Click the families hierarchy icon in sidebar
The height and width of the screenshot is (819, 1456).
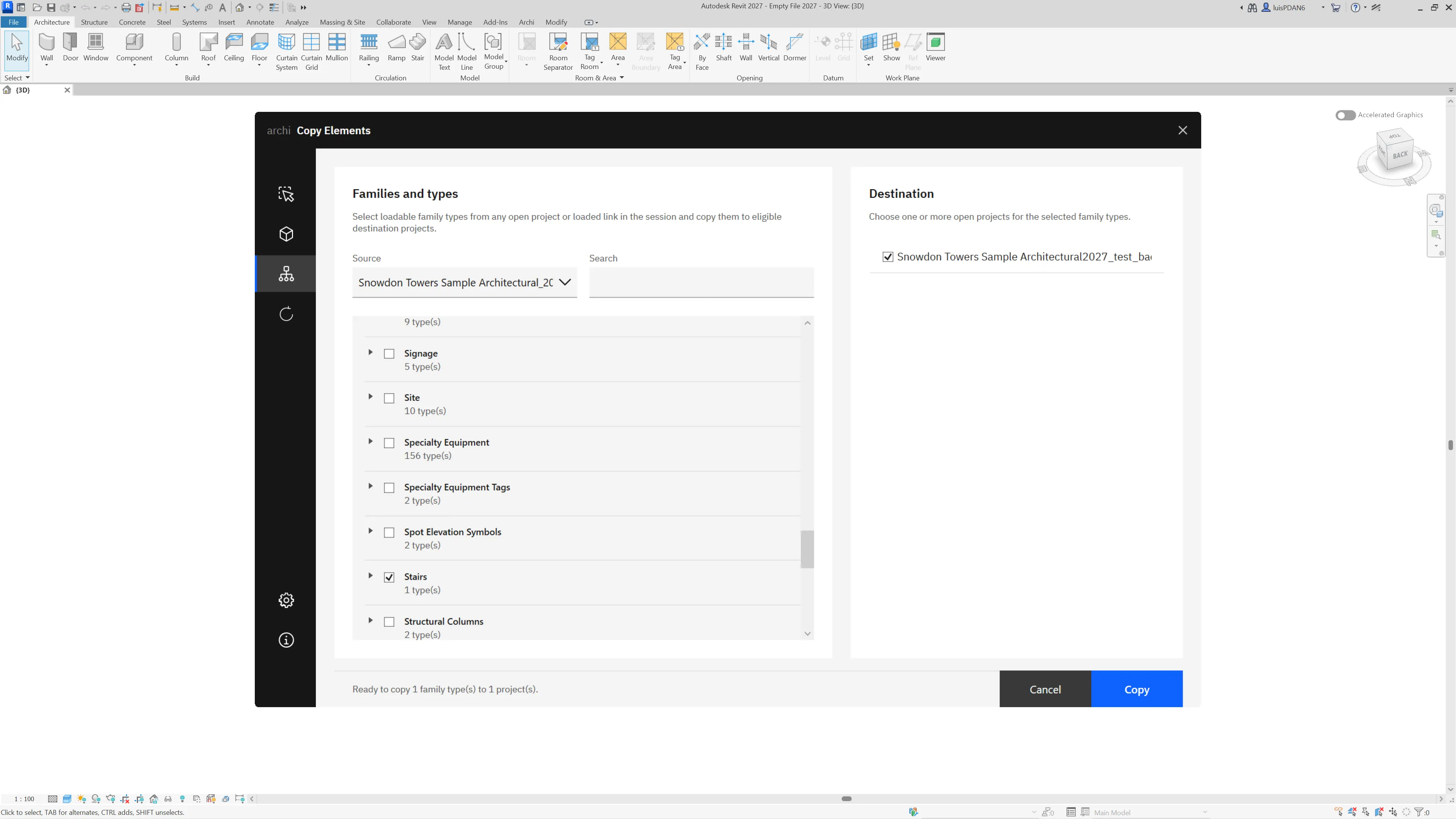tap(286, 273)
